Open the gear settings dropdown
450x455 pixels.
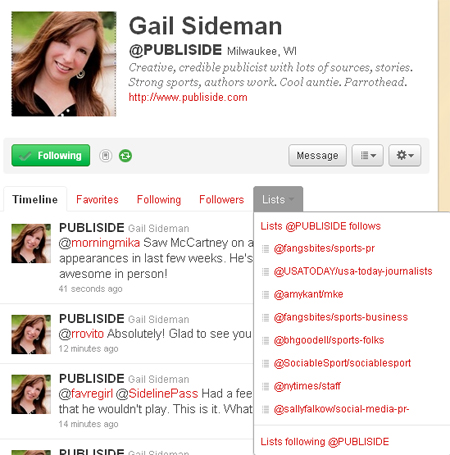point(405,155)
